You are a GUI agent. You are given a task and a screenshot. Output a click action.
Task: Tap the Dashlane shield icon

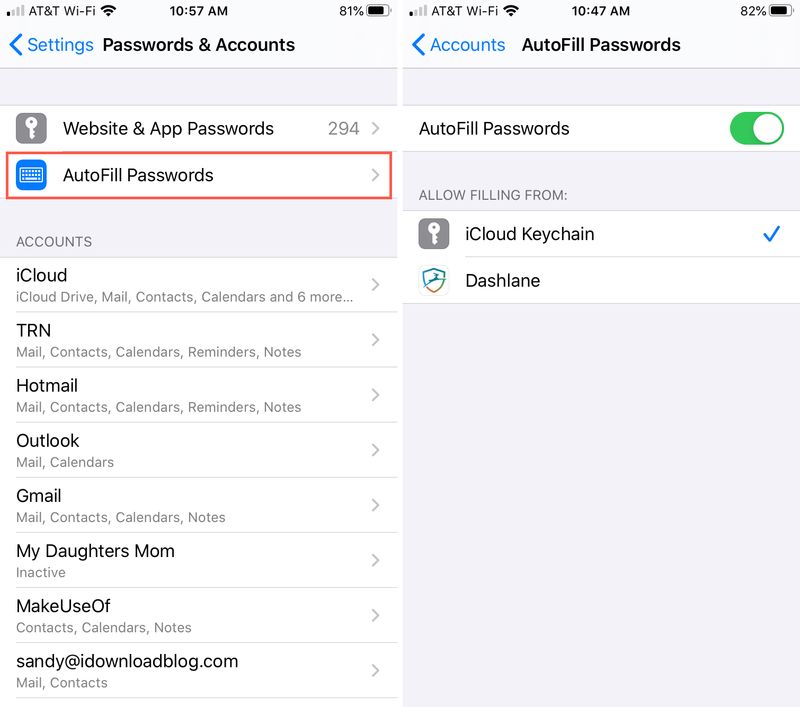click(x=434, y=280)
